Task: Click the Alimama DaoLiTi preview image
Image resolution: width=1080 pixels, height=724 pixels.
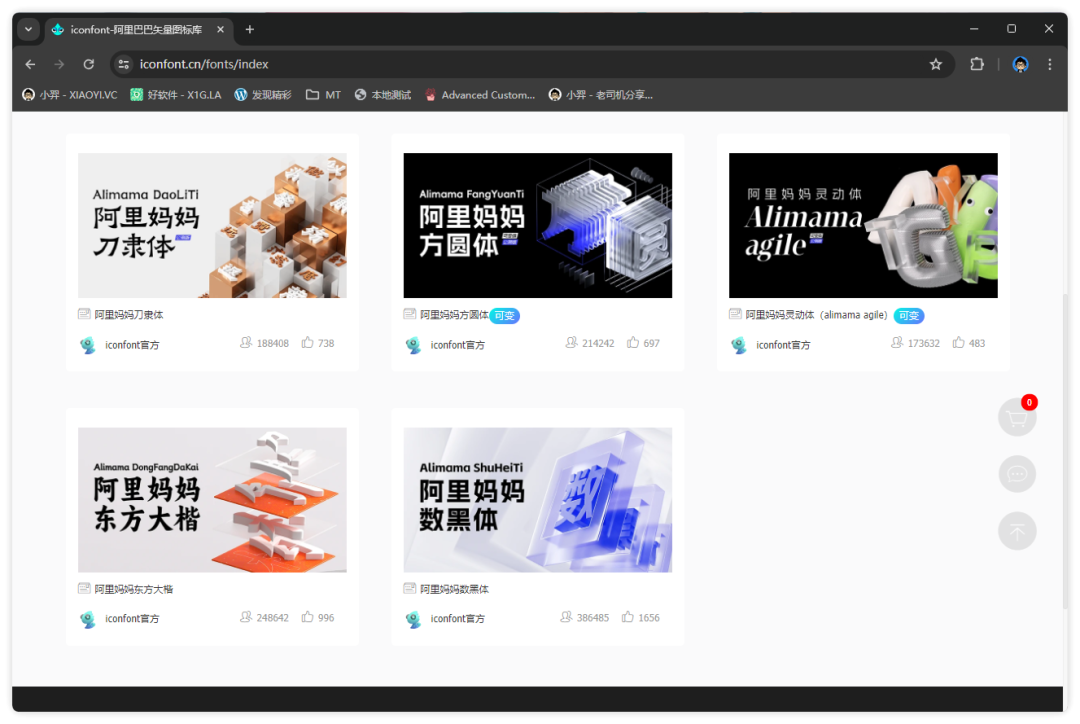Action: click(x=212, y=225)
